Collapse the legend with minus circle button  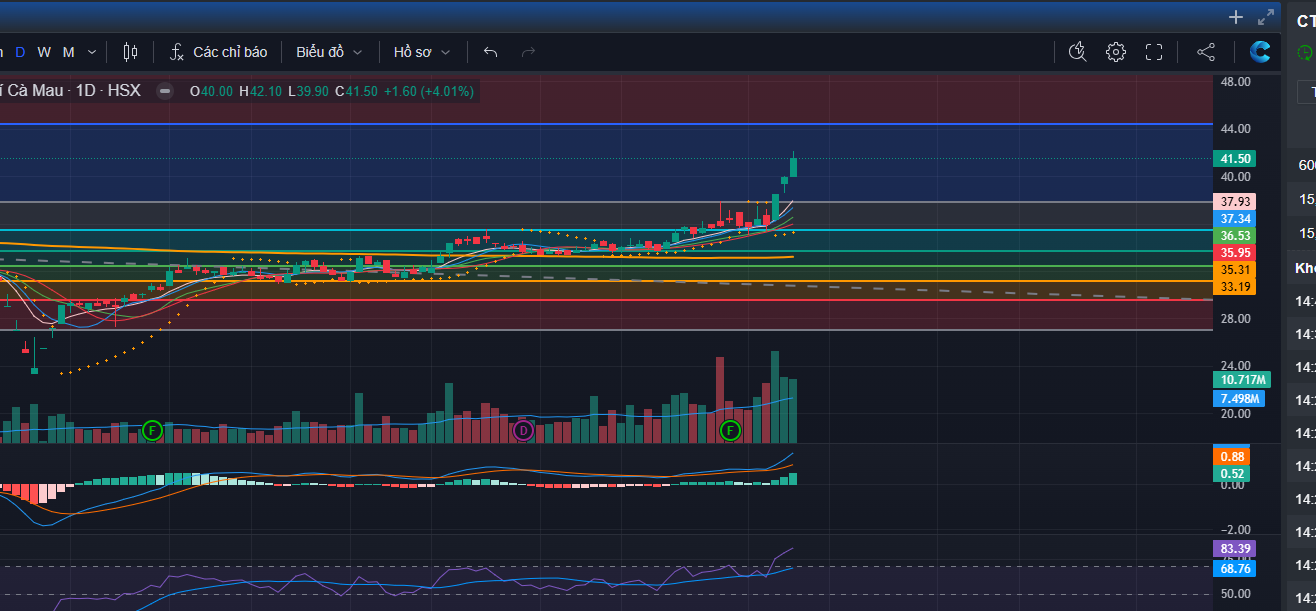(165, 91)
